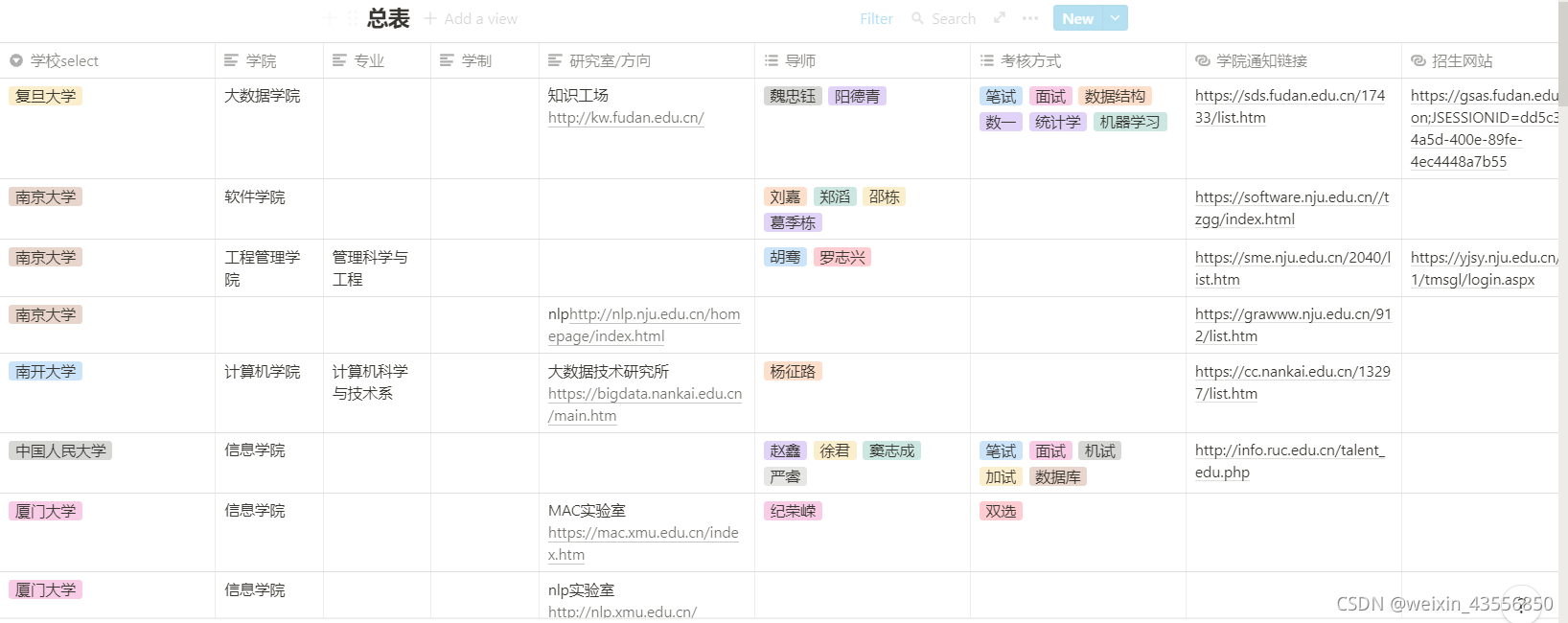Open the grawww.nju.edu.cn link
Image resolution: width=1568 pixels, height=623 pixels.
(1293, 325)
